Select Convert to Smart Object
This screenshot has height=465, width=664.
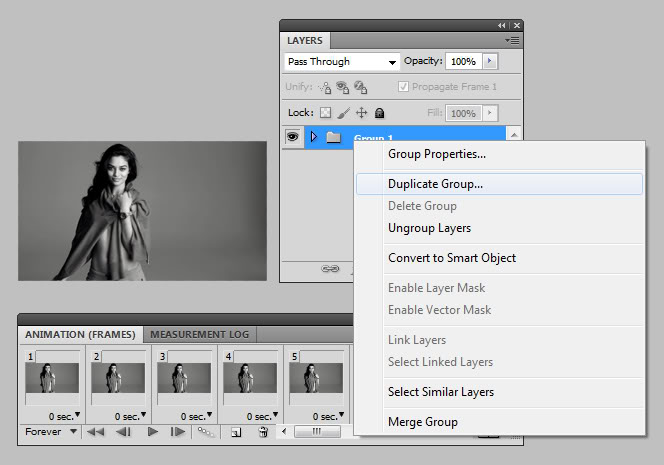pos(452,258)
